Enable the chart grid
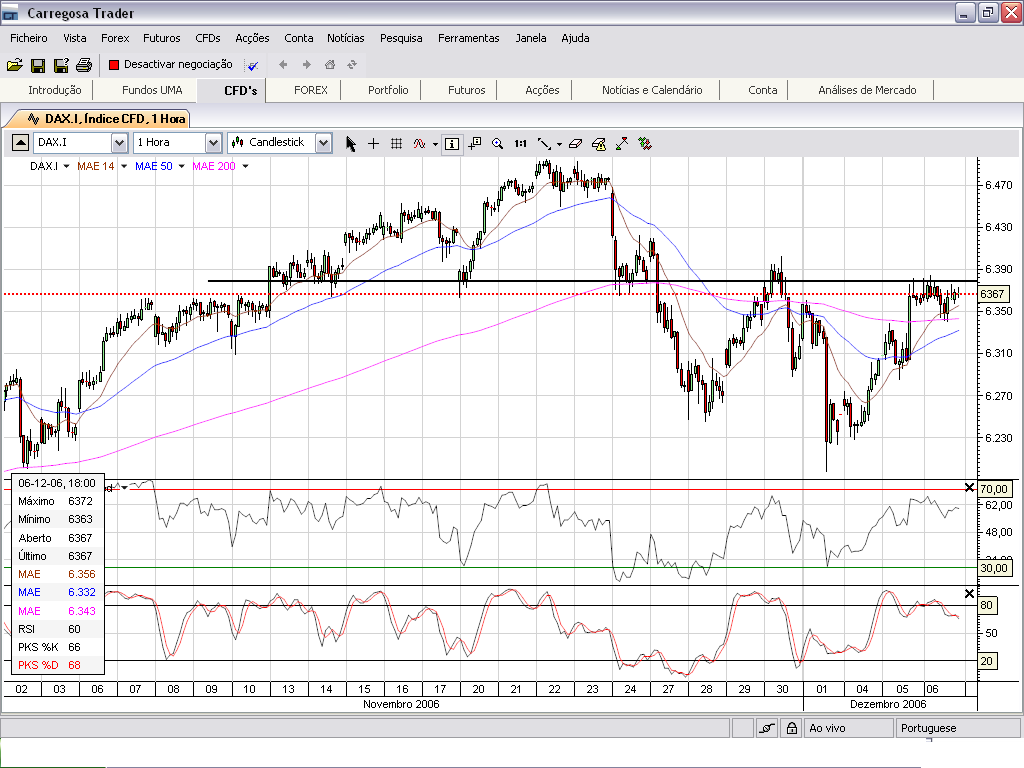Image resolution: width=1024 pixels, height=768 pixels. click(x=396, y=143)
